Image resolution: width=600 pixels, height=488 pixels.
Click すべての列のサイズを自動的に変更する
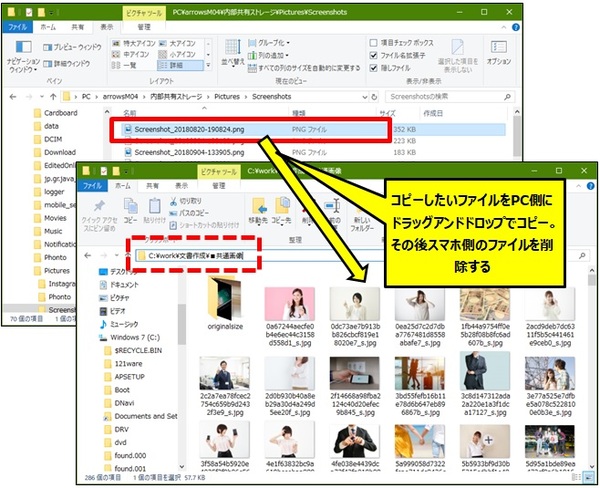pos(304,68)
